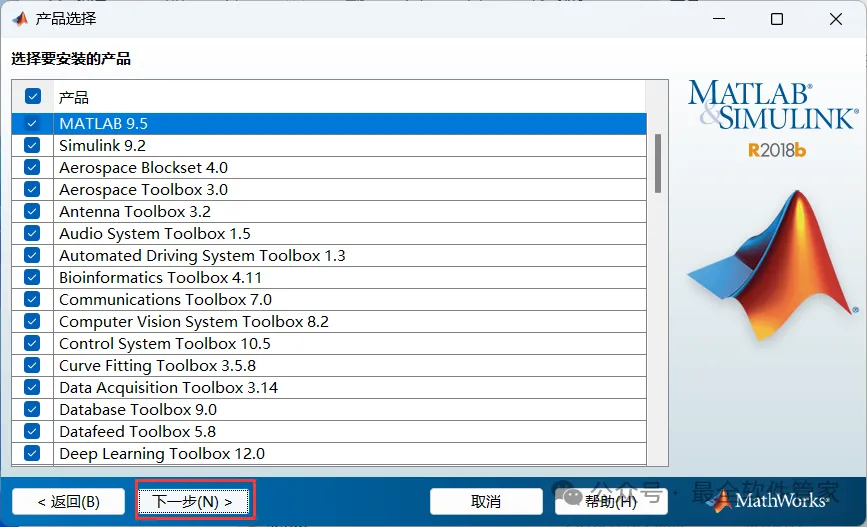This screenshot has height=527, width=867.
Task: Uncheck the Database Toolbox 9.0 checkbox
Action: (x=32, y=410)
